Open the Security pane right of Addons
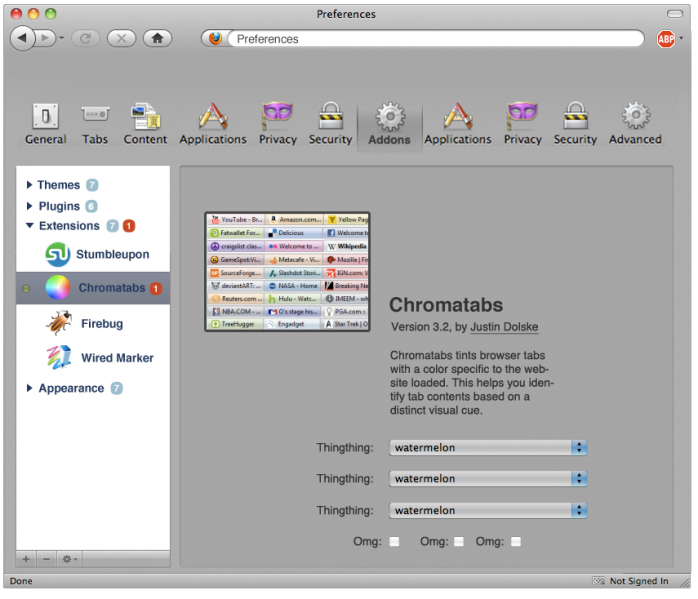This screenshot has width=698, height=599. click(575, 124)
